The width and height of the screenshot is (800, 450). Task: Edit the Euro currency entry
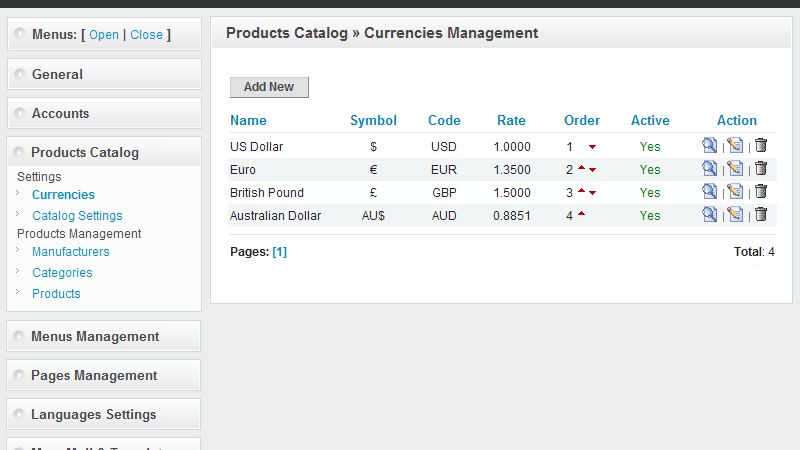tap(735, 169)
